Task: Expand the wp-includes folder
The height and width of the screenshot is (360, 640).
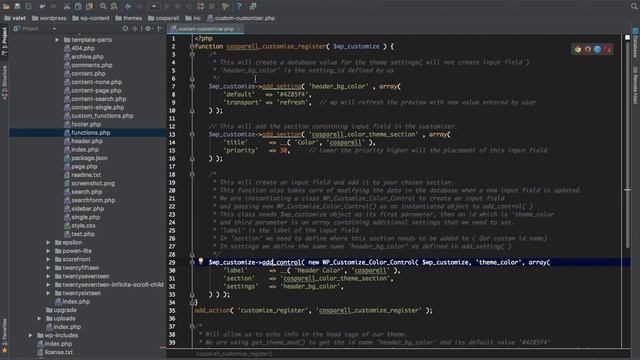Action: [31, 335]
